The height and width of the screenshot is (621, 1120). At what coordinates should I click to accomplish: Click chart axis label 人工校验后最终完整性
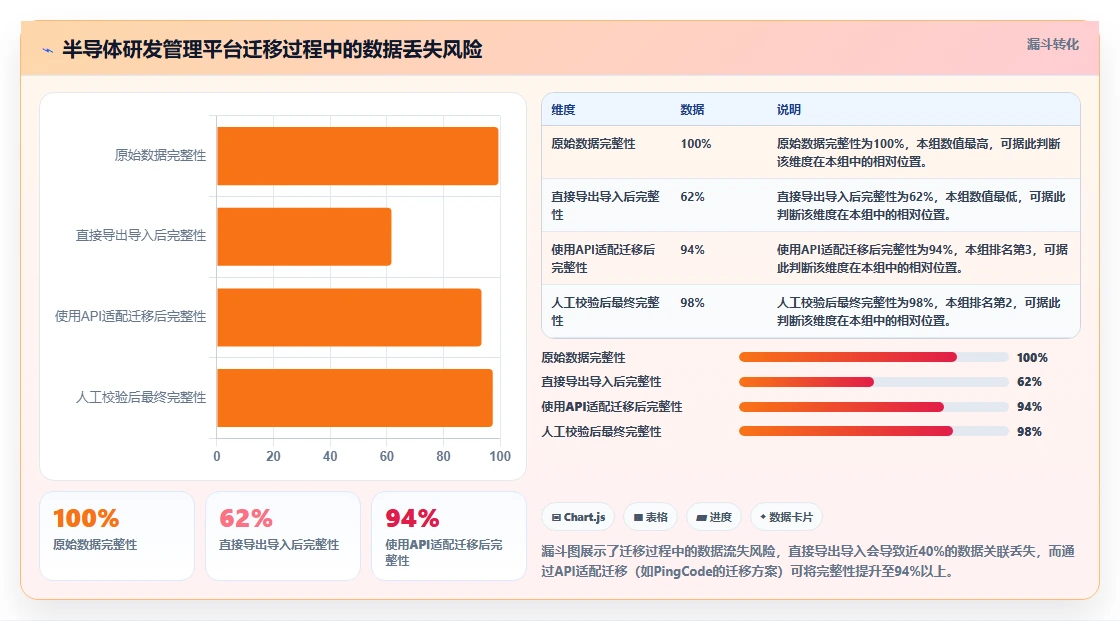coord(141,397)
